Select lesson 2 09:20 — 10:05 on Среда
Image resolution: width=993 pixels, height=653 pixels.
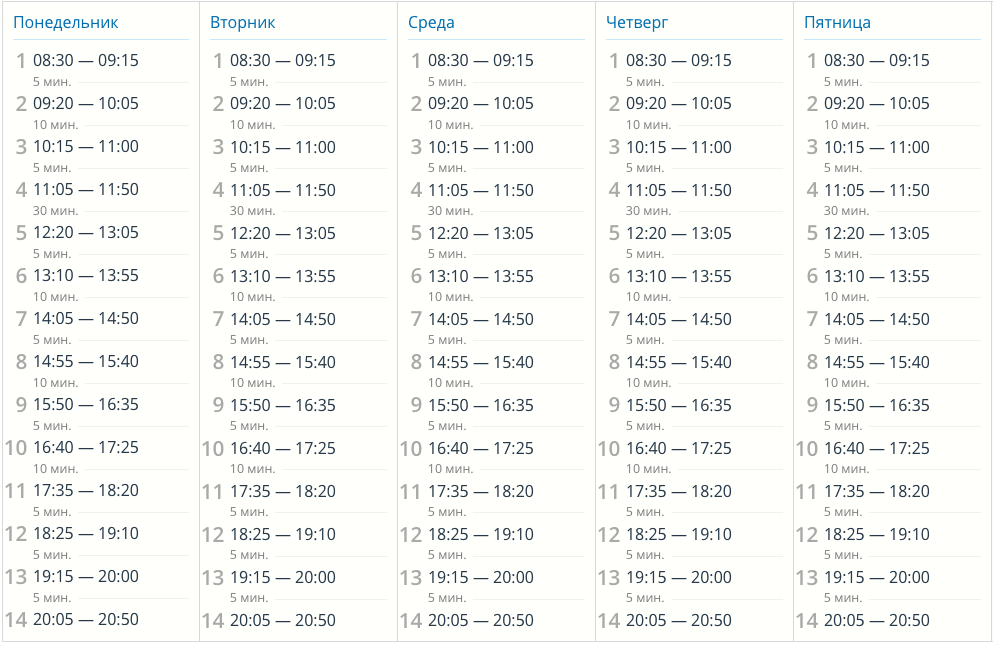point(481,103)
